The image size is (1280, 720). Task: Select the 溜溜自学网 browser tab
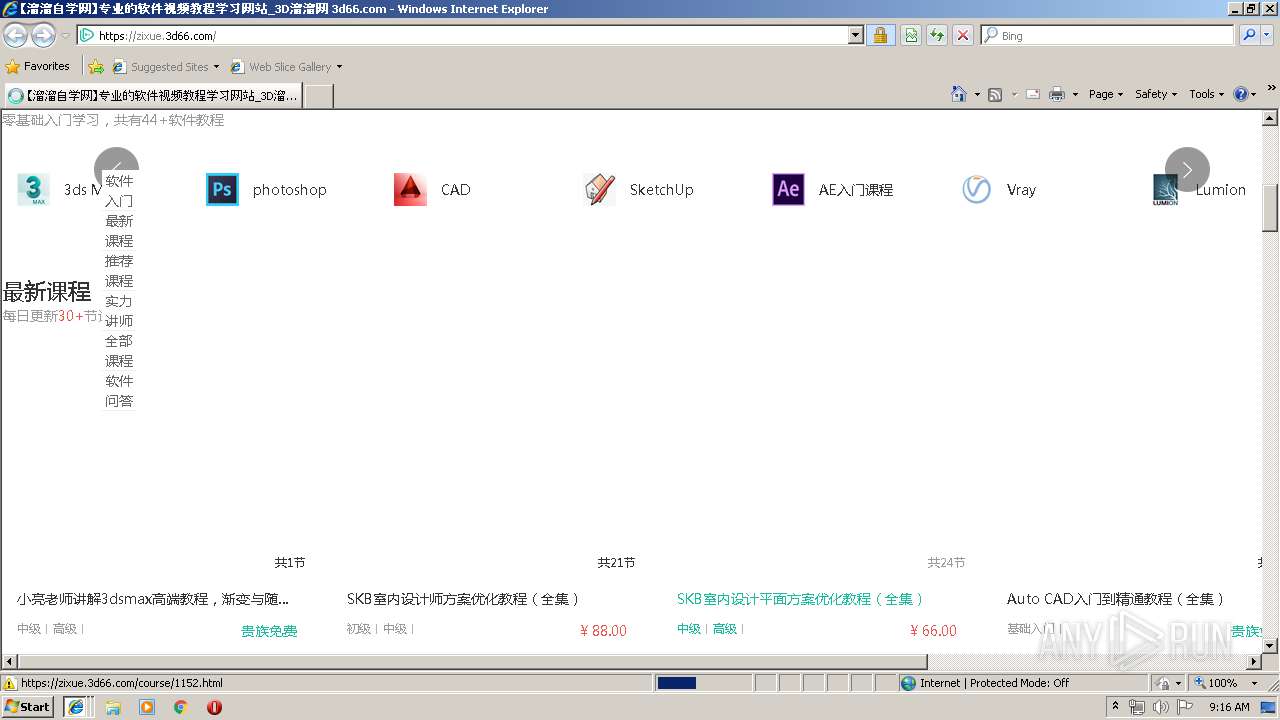pos(152,96)
